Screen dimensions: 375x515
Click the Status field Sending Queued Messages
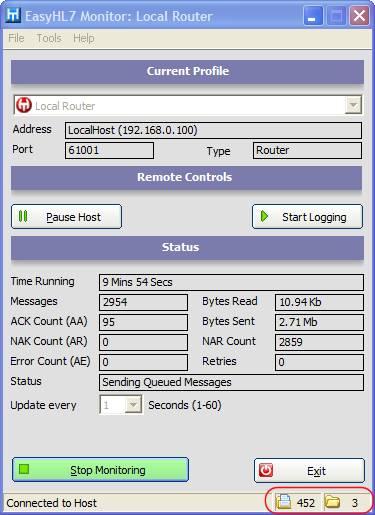tap(231, 382)
